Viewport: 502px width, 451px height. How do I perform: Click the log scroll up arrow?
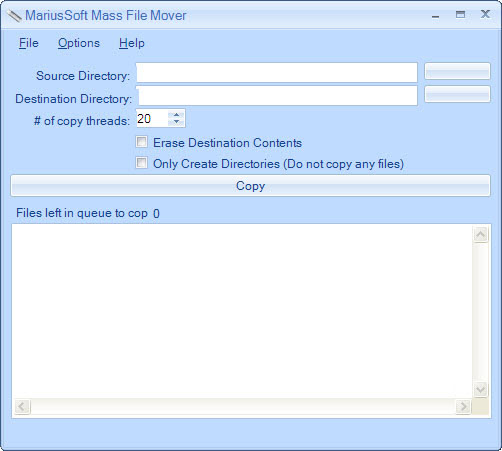[x=481, y=235]
